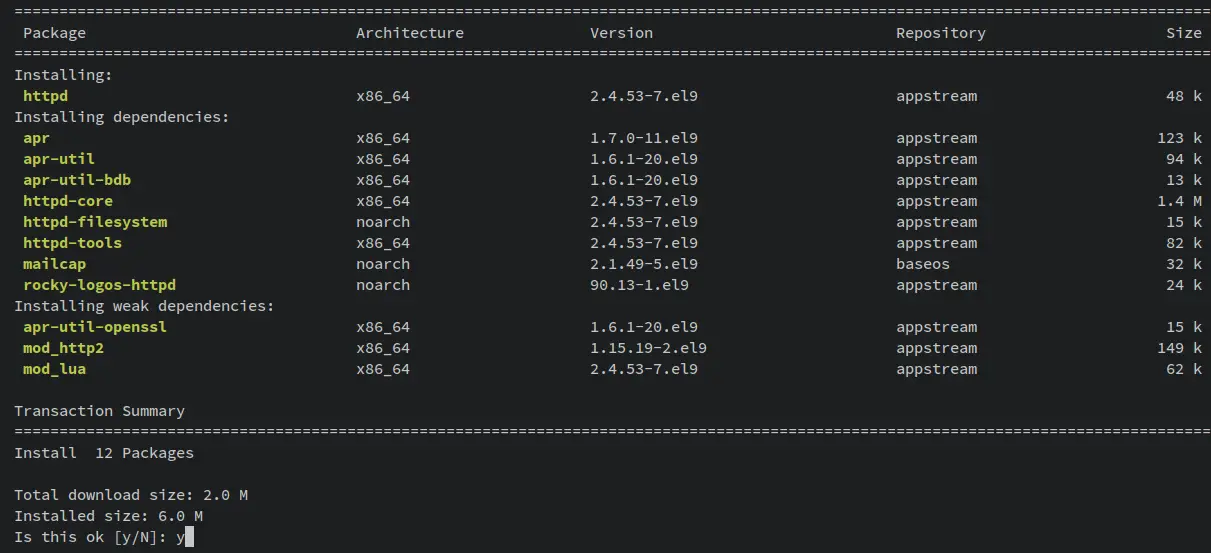The height and width of the screenshot is (553, 1211).
Task: Click the apr-util-openssl package name
Action: point(95,327)
